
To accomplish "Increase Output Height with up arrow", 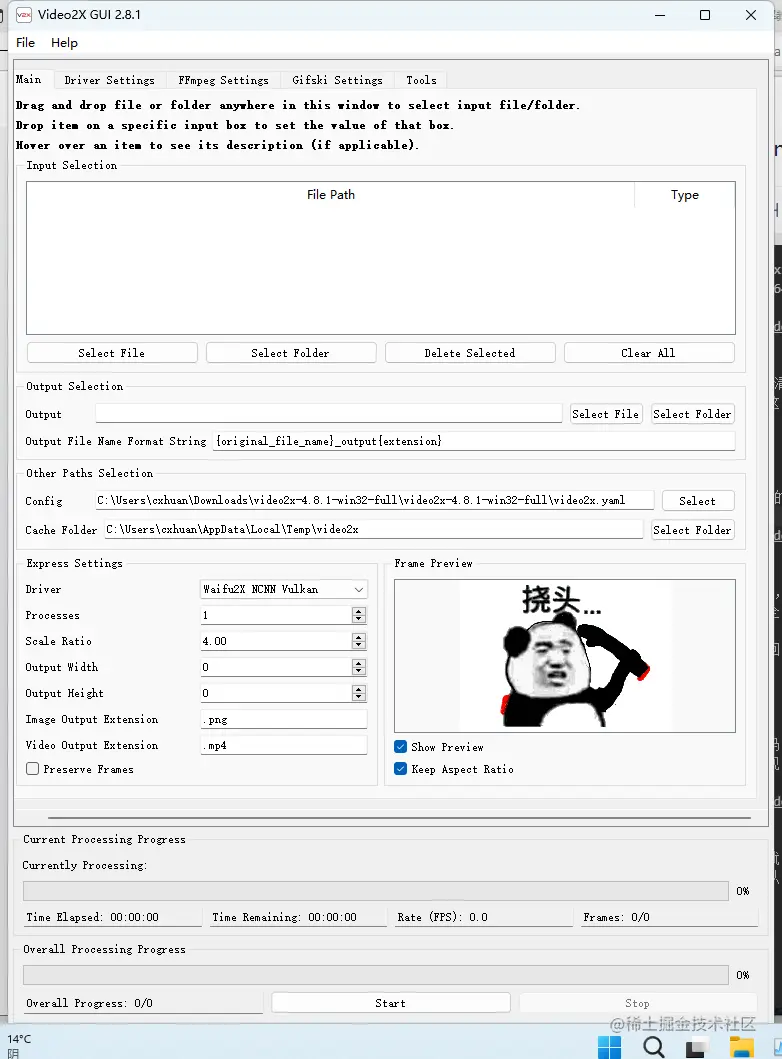I will pyautogui.click(x=359, y=688).
